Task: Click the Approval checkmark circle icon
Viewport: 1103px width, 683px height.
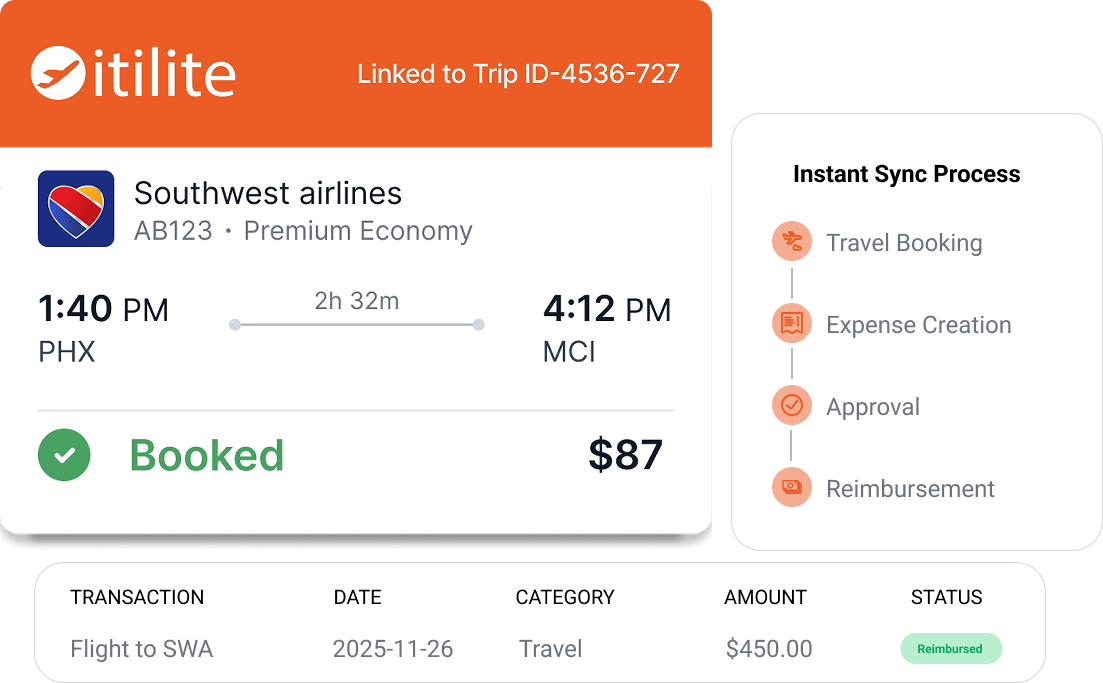Action: (791, 406)
